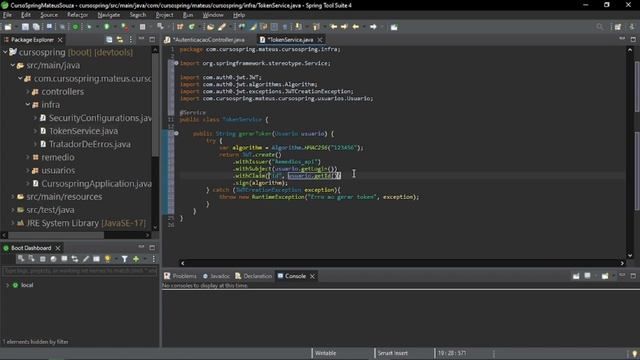
Task: Toggle Link with Editor in Package Explorer
Action: point(120,40)
